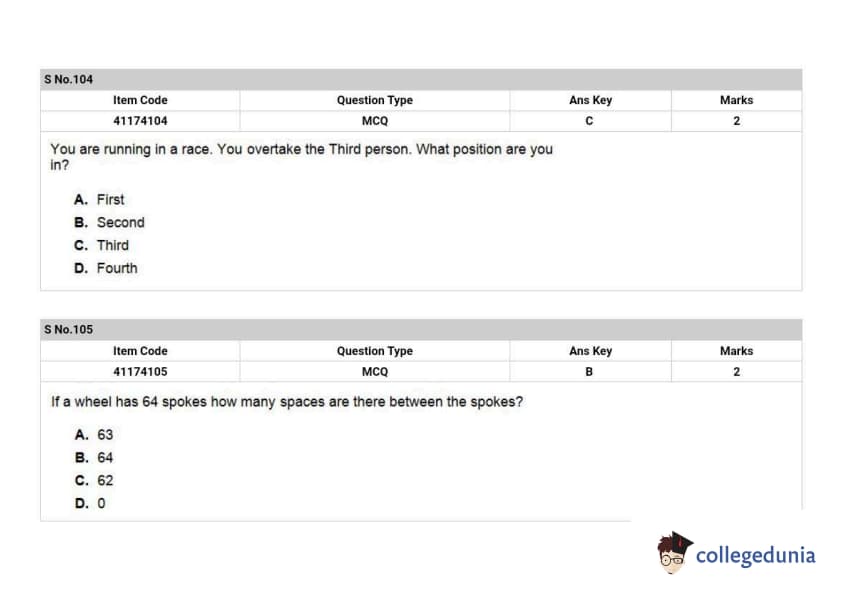Click 'Question Type' column header in S No.104

point(374,100)
